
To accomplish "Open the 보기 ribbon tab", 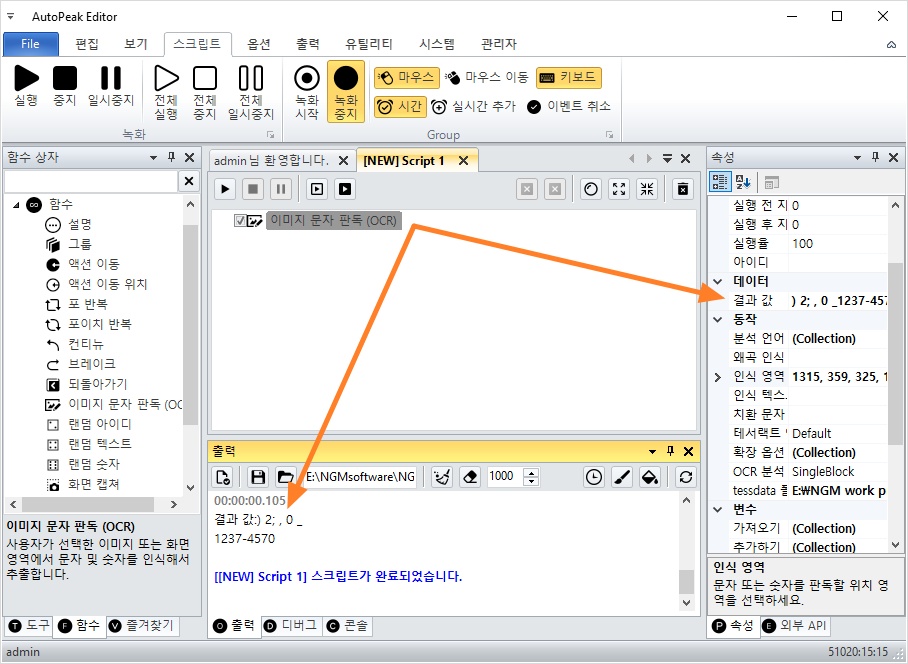I will [136, 44].
